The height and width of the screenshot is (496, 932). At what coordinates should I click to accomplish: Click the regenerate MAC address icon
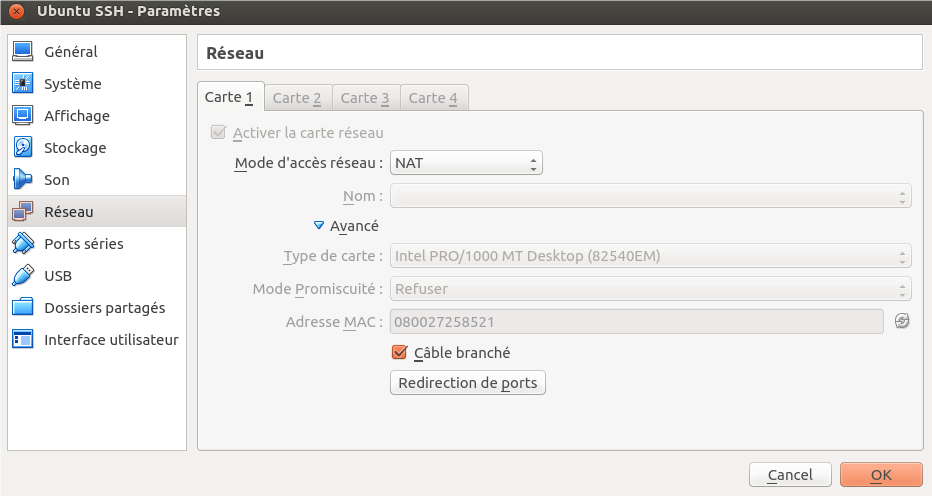coord(902,321)
